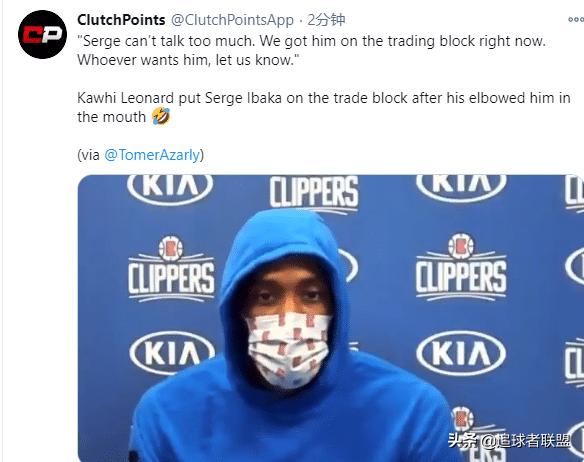Open the three-dot tweet options menu
584x462 pixels.
click(576, 20)
